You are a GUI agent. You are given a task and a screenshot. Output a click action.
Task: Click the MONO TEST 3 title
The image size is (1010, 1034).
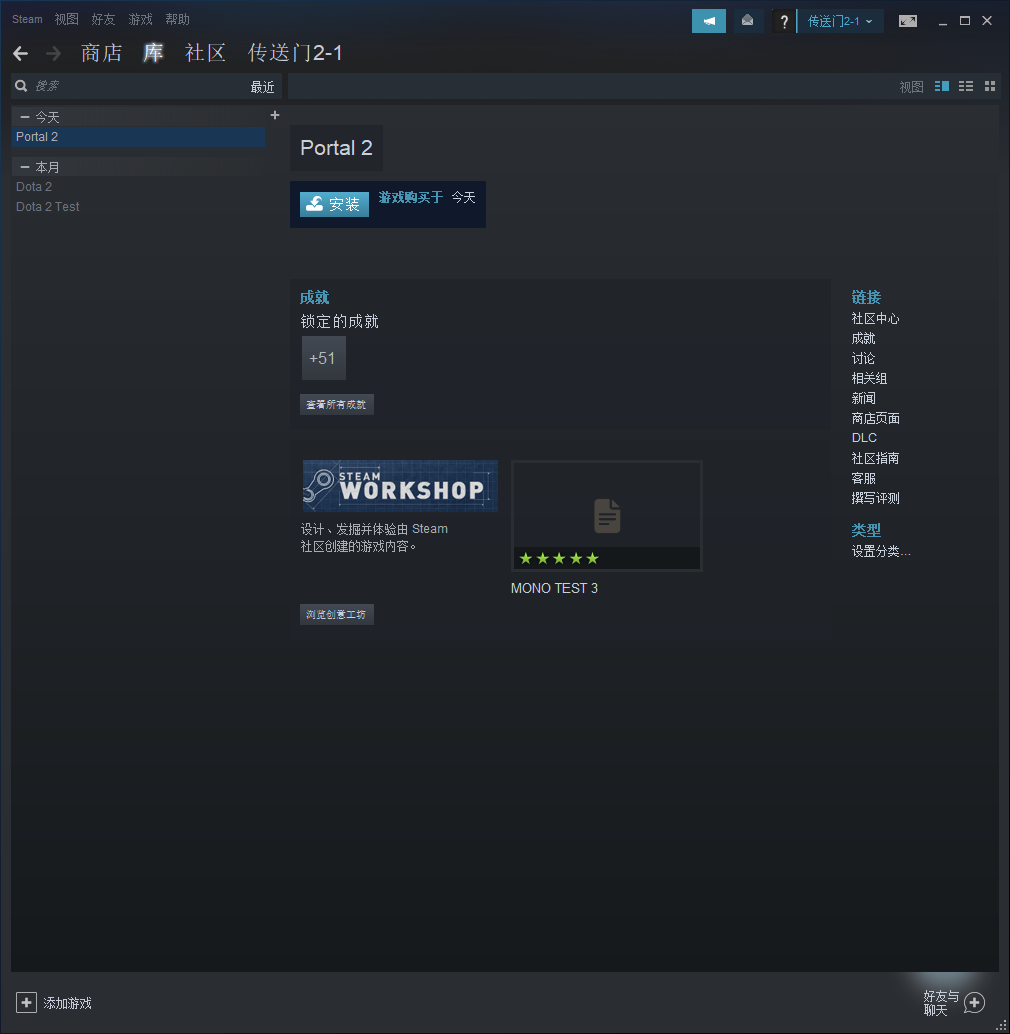554,588
